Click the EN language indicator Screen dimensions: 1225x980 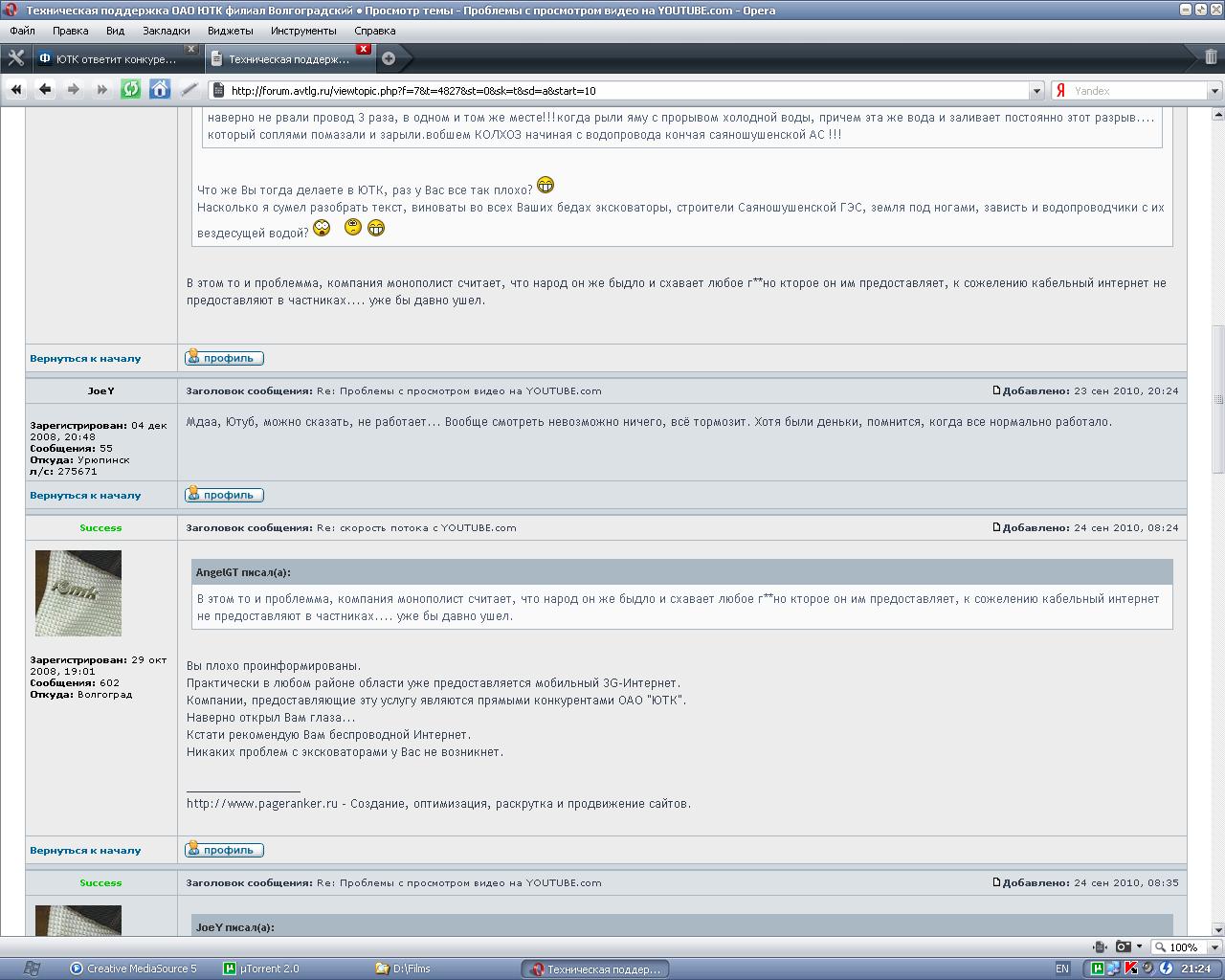[1062, 969]
